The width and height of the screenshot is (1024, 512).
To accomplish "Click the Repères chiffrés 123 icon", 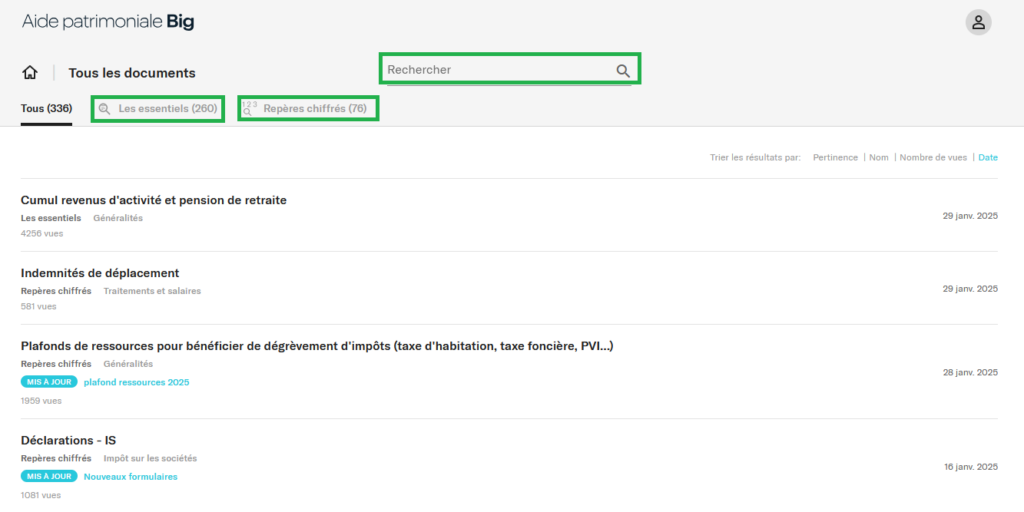I will click(249, 108).
